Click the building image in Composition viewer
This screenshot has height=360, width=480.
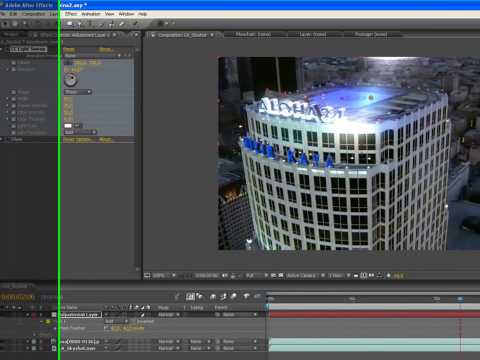(x=349, y=153)
